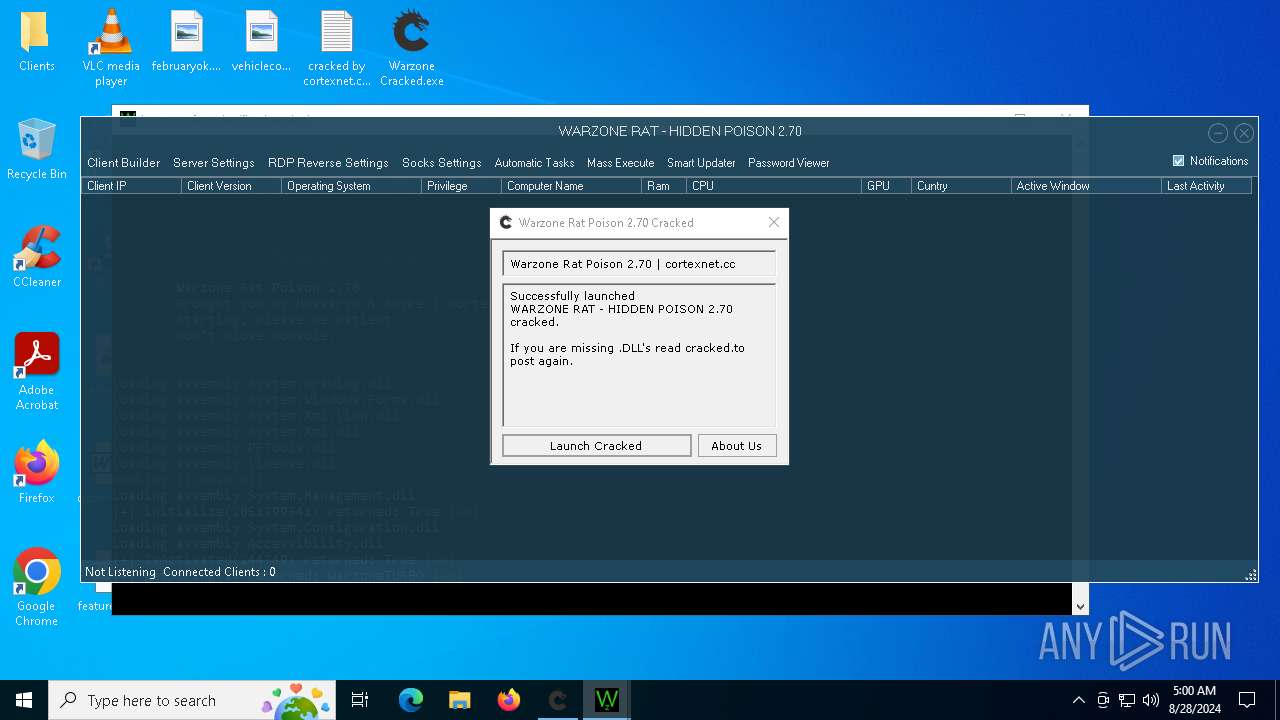1280x720 pixels.
Task: Sort by GPU column header
Action: tap(886, 186)
